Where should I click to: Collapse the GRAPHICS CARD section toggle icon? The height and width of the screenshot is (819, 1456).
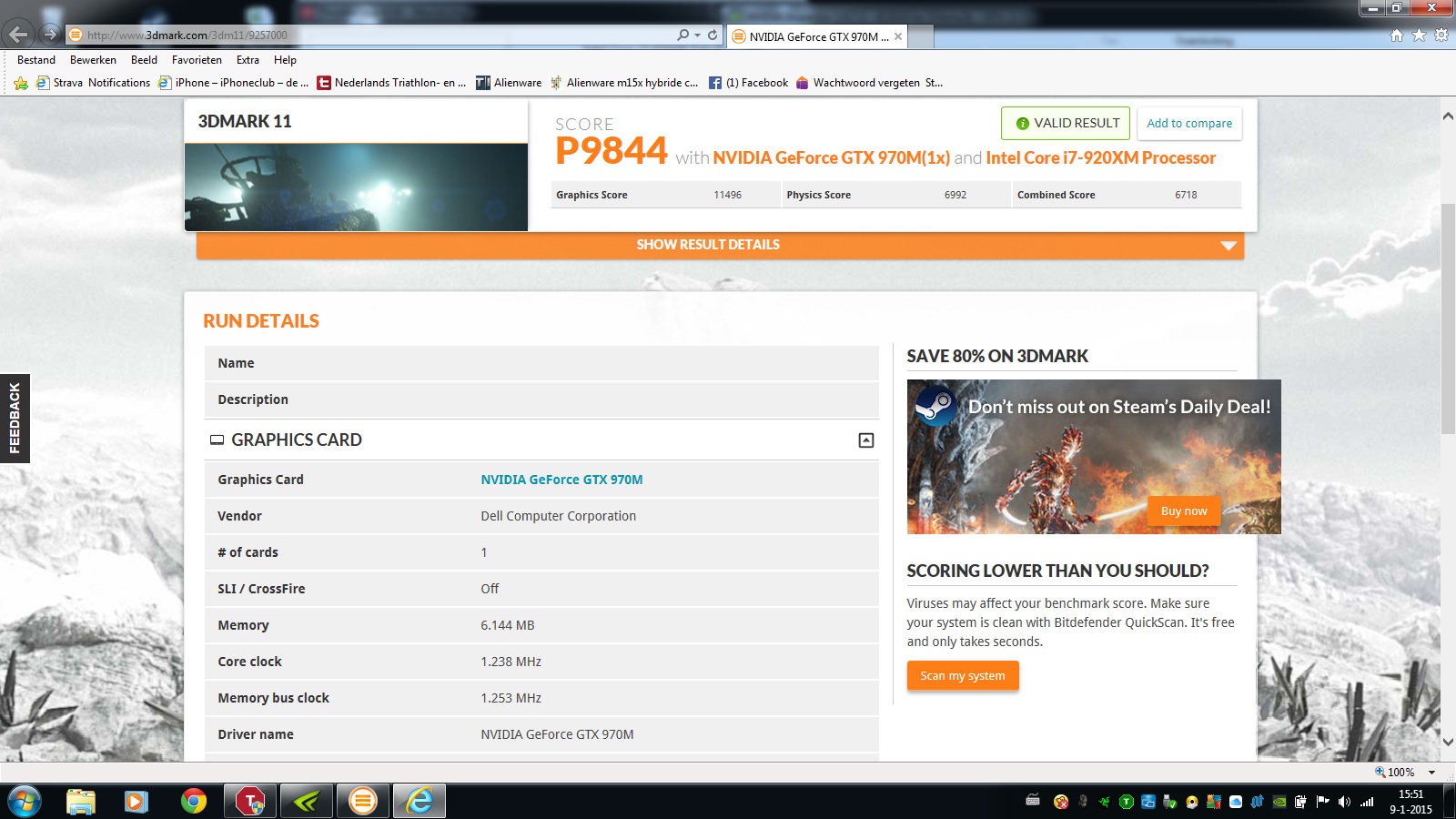click(866, 440)
